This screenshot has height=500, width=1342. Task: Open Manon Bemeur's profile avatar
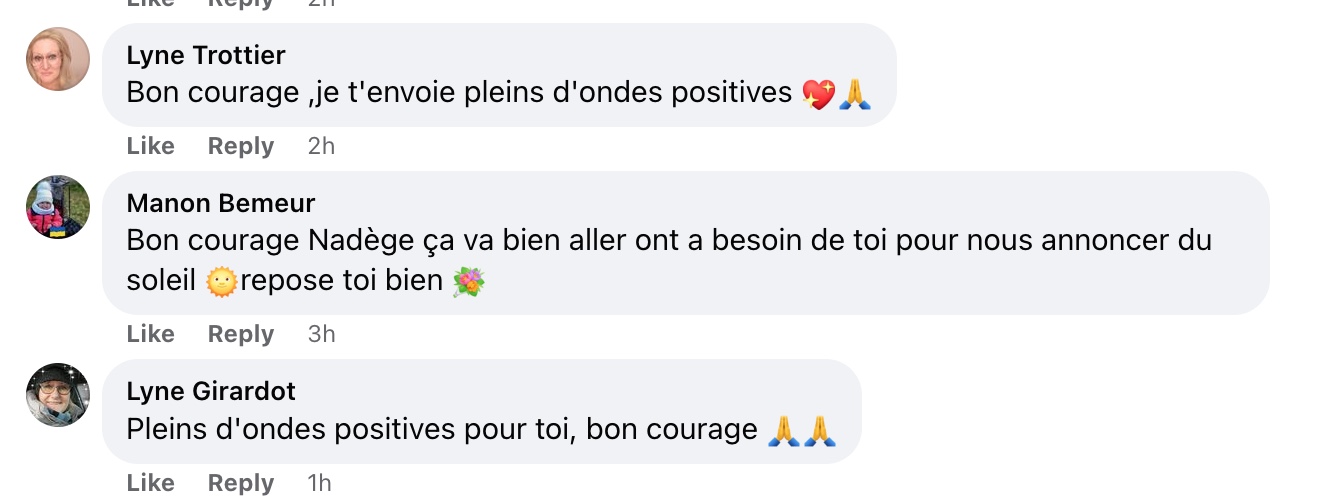57,207
